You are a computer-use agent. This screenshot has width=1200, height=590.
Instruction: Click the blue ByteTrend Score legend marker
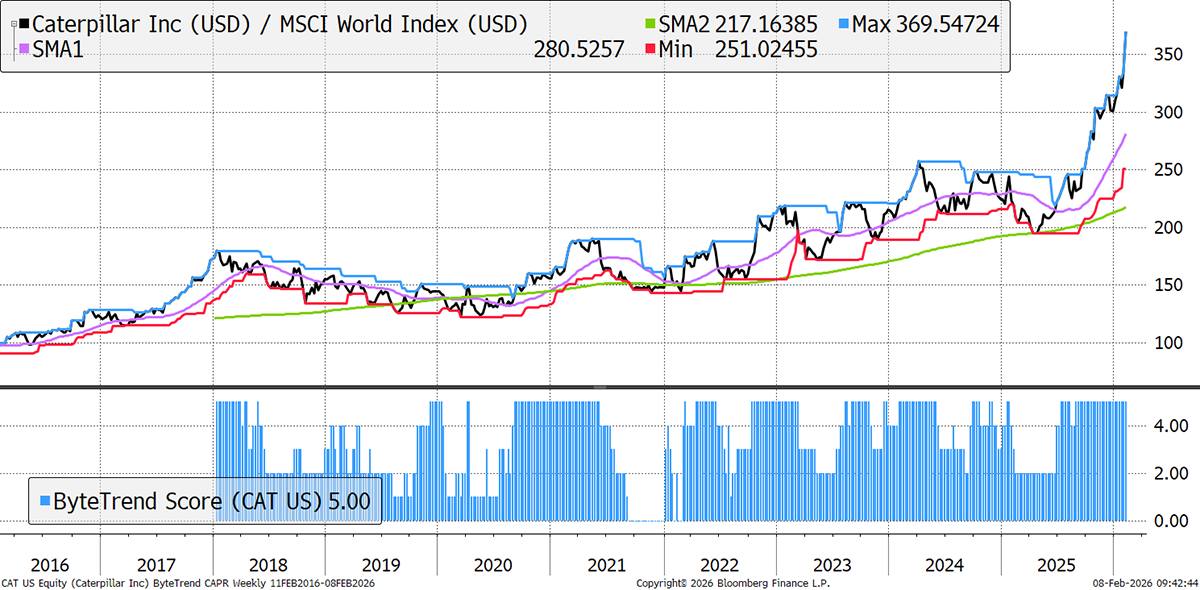pyautogui.click(x=46, y=500)
